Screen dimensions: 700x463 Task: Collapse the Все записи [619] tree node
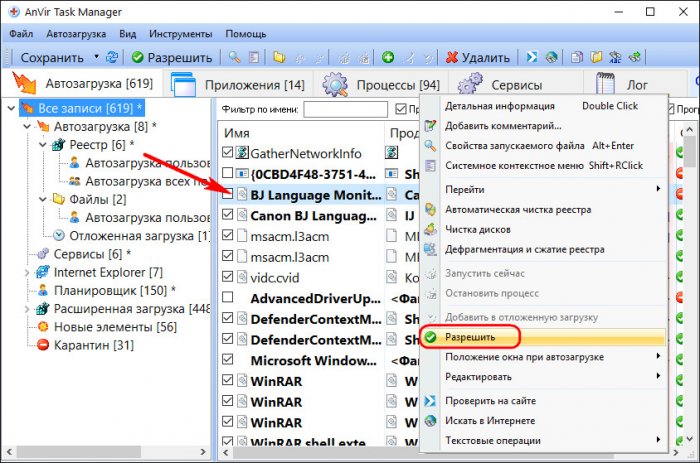coord(12,108)
